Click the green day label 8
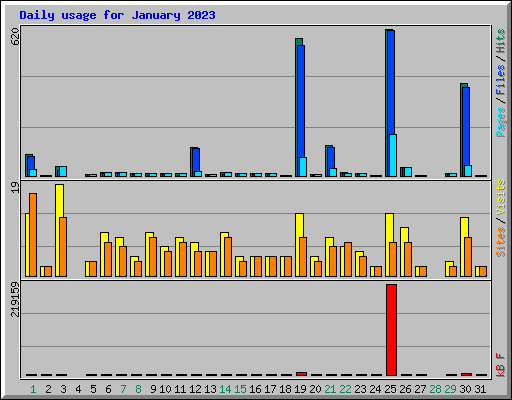This screenshot has width=512, height=400. pyautogui.click(x=138, y=389)
